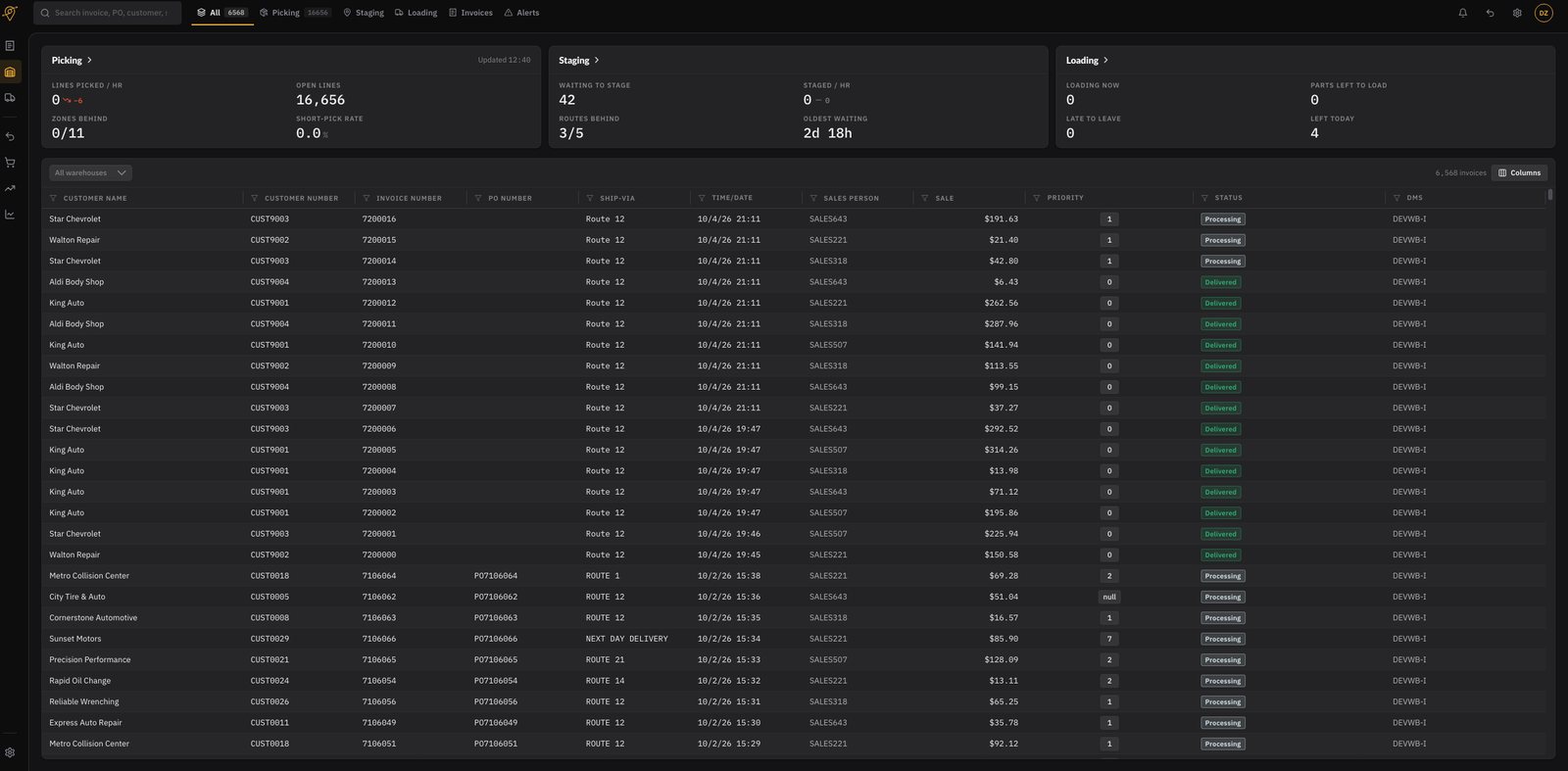Click the app logo icon at top-left
Viewport: 1568px width, 771px height.
10,13
